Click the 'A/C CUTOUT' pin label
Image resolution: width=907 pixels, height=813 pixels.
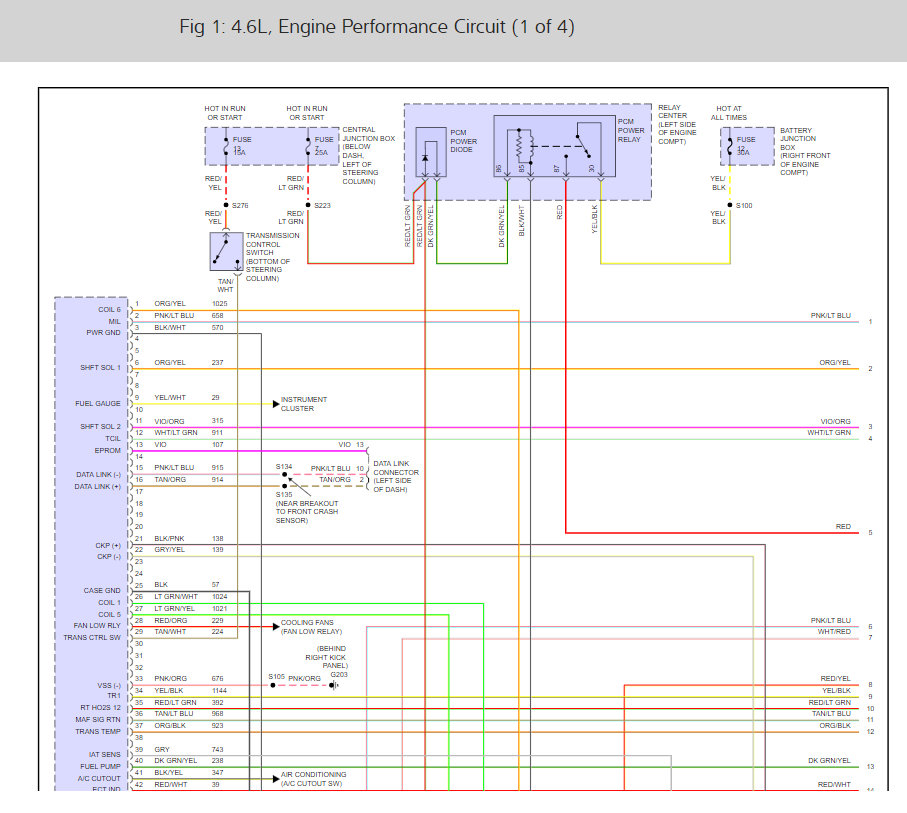coord(99,779)
